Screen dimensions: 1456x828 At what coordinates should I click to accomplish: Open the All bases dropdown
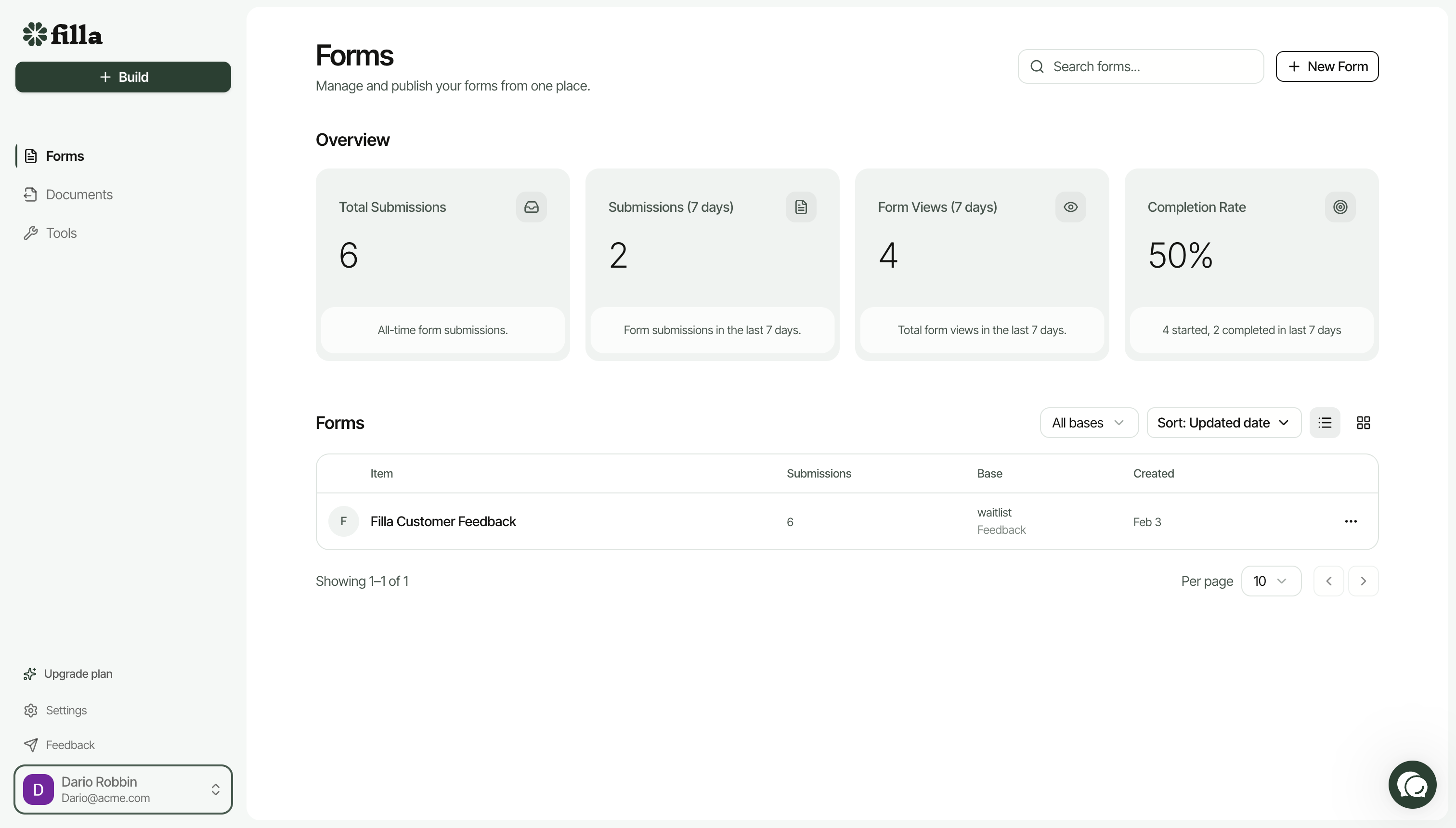1089,423
